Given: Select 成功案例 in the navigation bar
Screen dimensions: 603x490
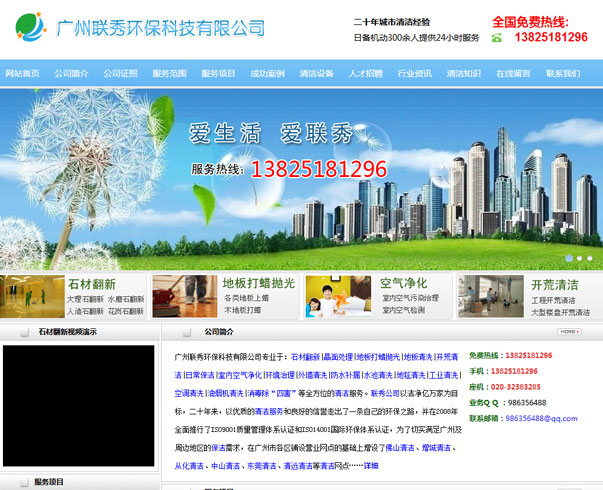Looking at the screenshot, I should point(267,74).
